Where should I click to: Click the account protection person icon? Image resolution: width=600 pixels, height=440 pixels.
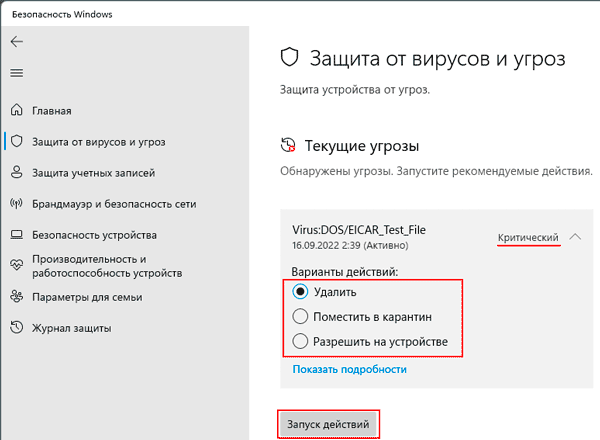(16, 172)
